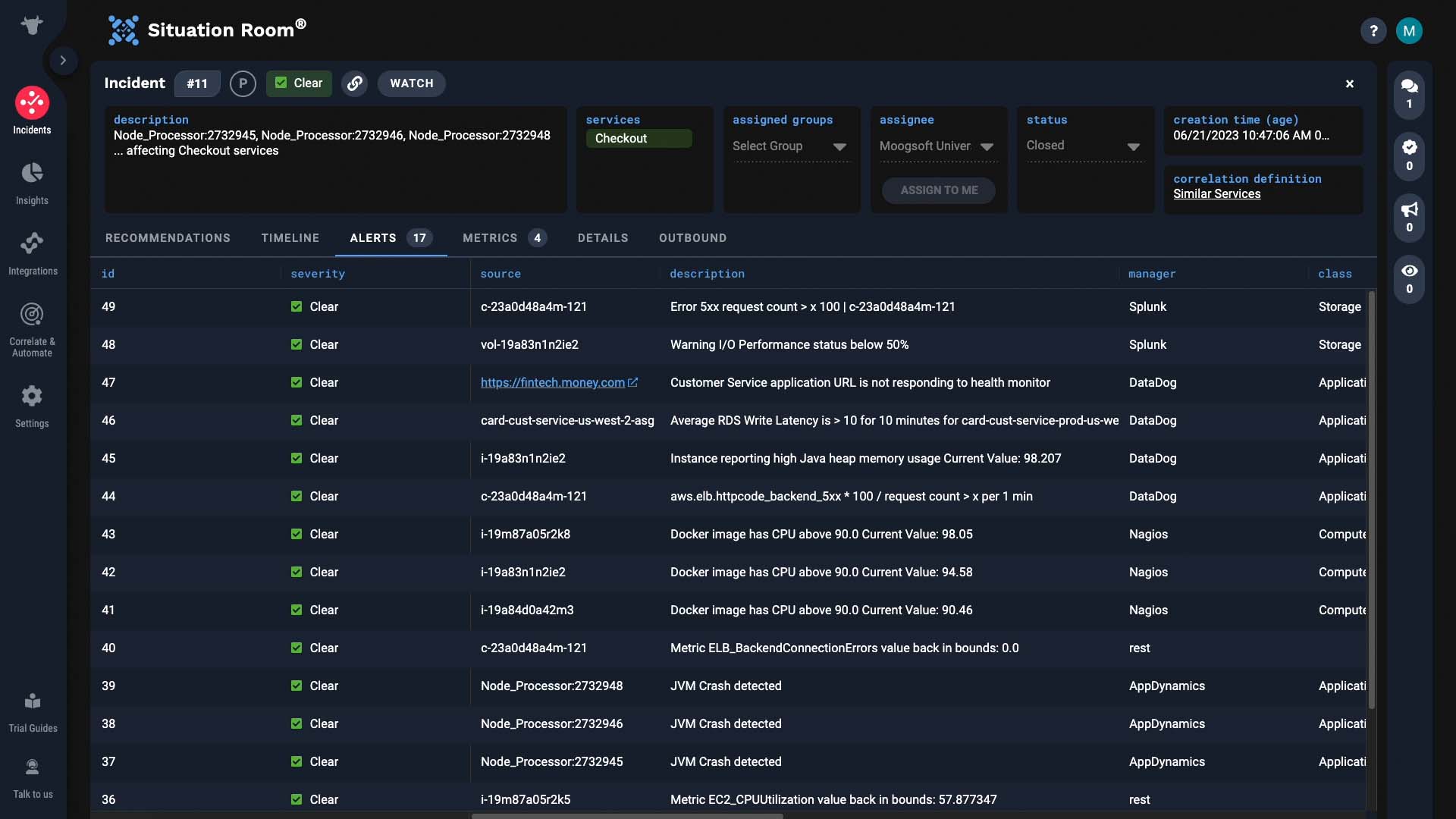Click the Checkout service tag
Viewport: 1456px width, 819px height.
click(x=639, y=138)
